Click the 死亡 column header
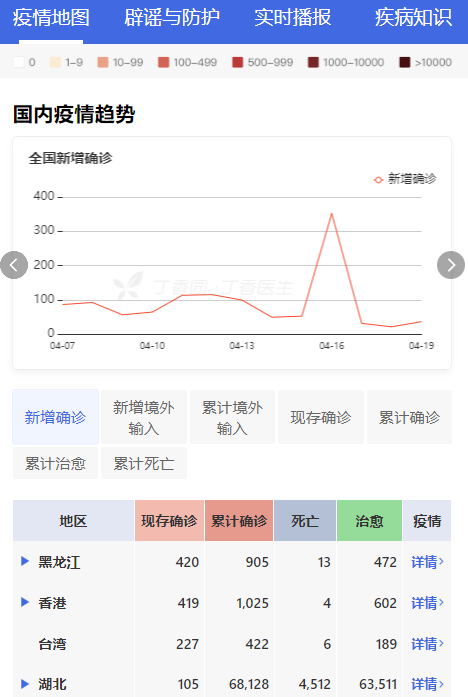 pyautogui.click(x=305, y=521)
